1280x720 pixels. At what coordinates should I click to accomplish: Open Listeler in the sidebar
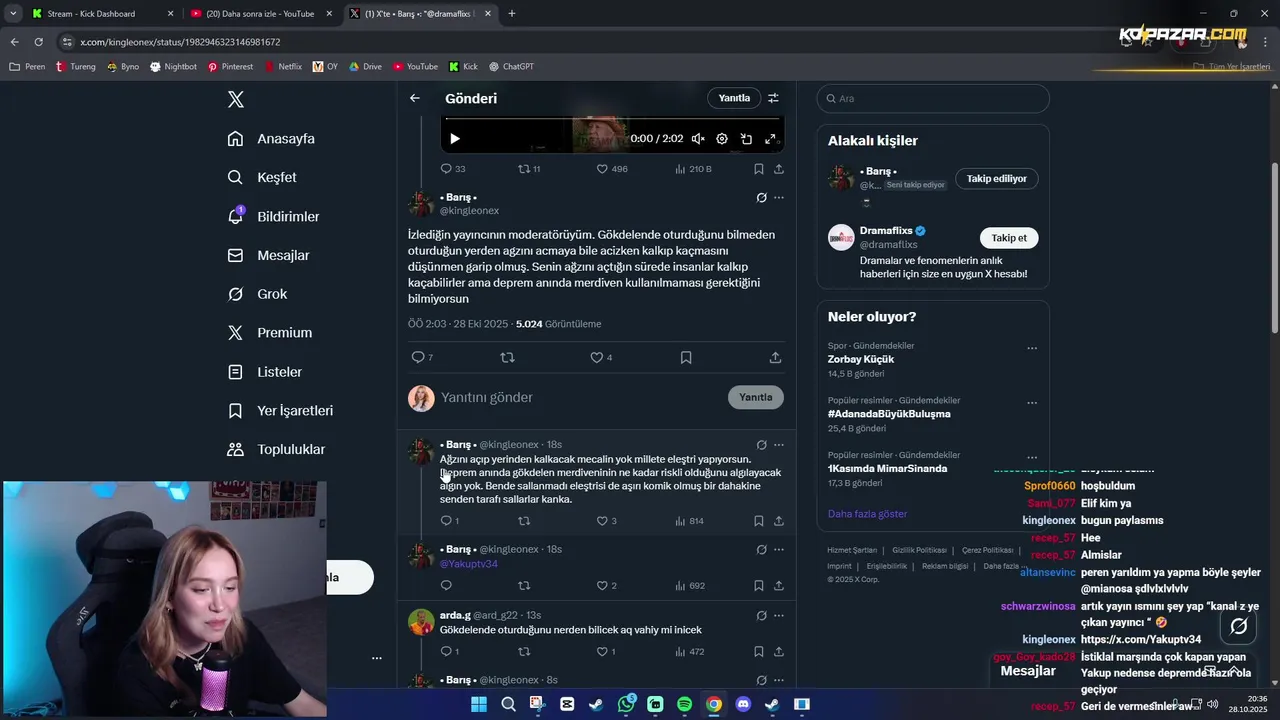pos(264,372)
